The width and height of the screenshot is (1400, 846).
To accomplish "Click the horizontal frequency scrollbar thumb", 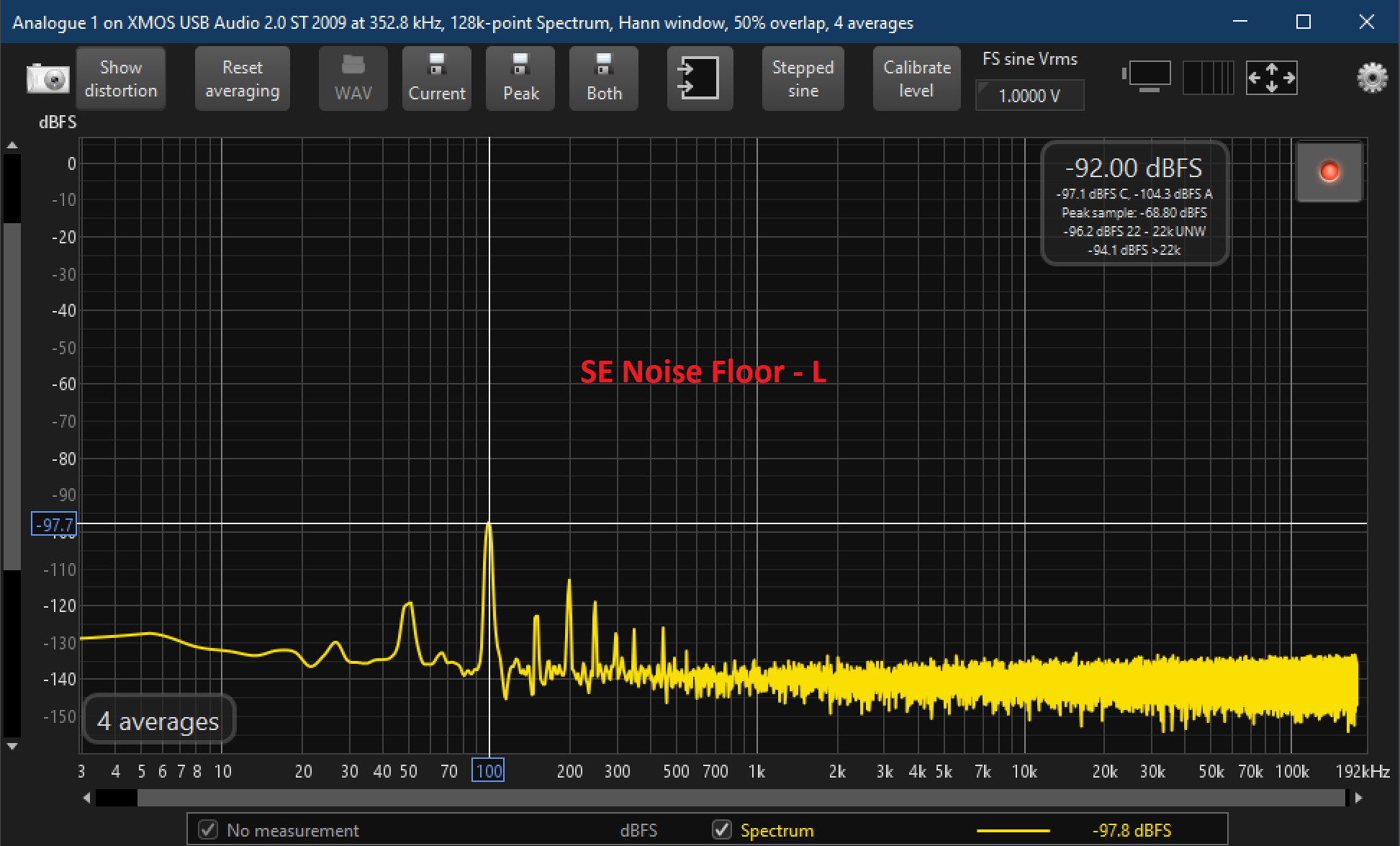I will click(741, 798).
